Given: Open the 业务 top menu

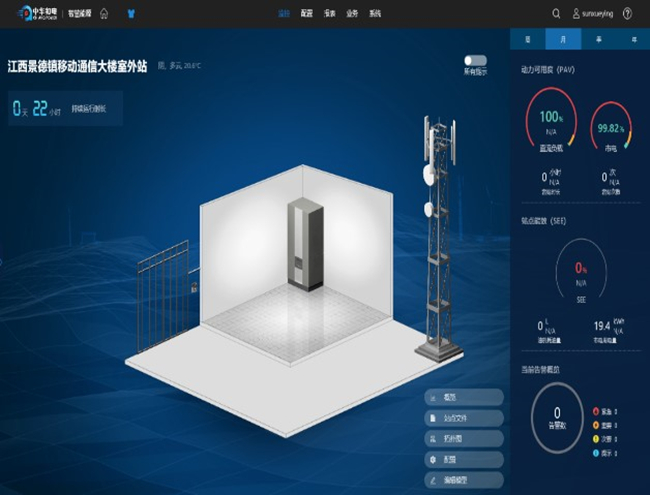Looking at the screenshot, I should click(352, 14).
